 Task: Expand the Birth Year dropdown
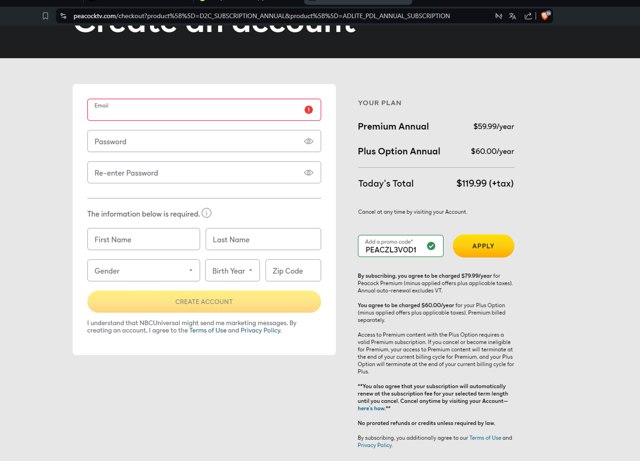tap(232, 271)
